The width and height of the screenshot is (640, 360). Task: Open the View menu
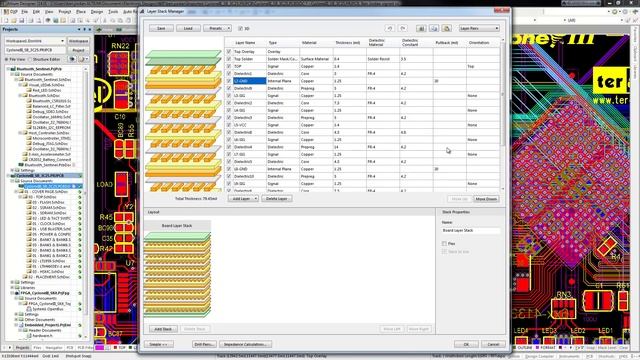49,12
